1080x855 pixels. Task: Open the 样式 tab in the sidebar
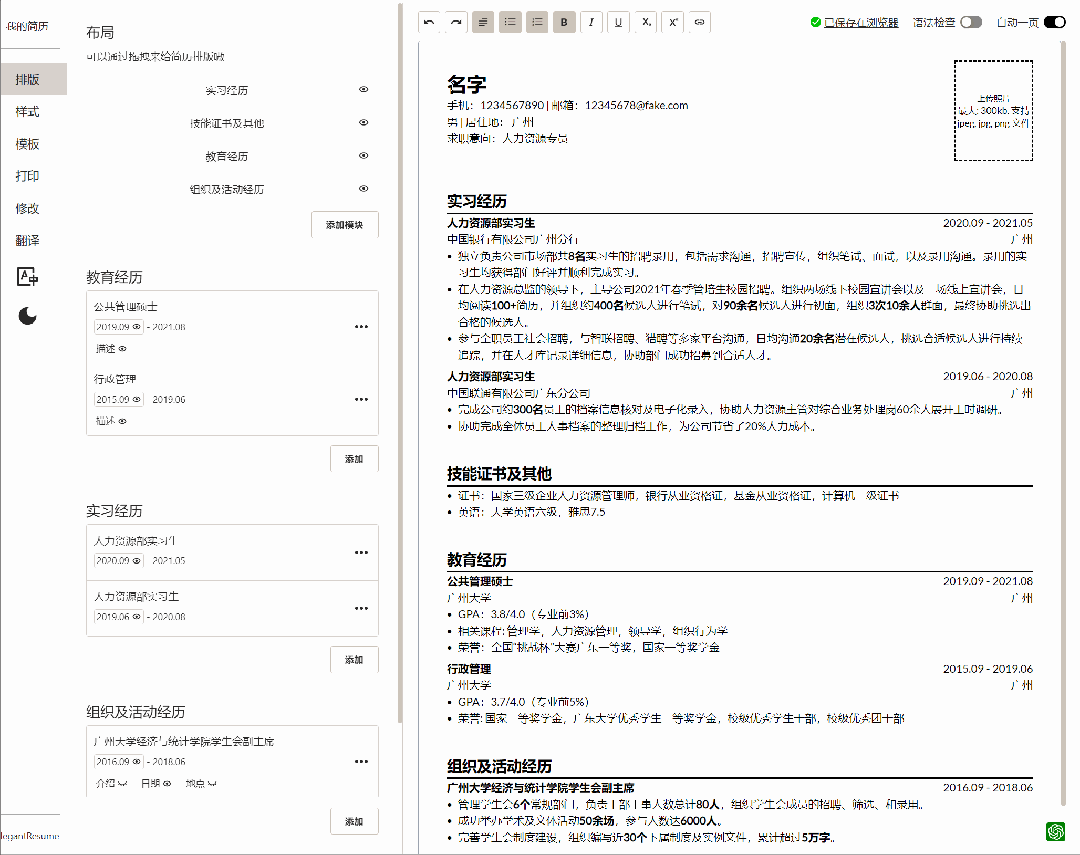pos(28,111)
